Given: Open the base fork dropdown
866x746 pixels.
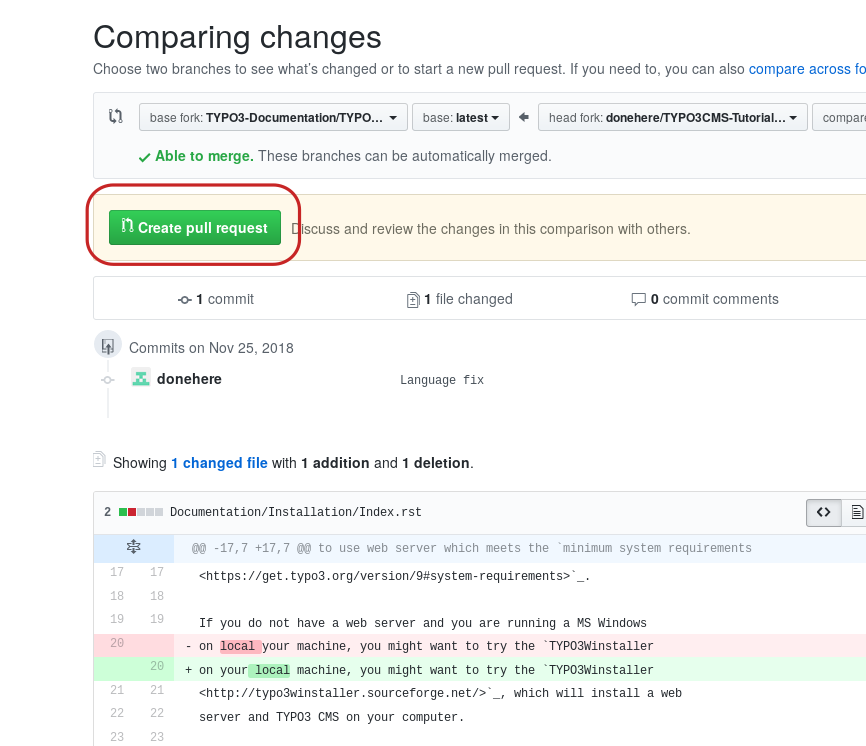Looking at the screenshot, I should pos(273,117).
